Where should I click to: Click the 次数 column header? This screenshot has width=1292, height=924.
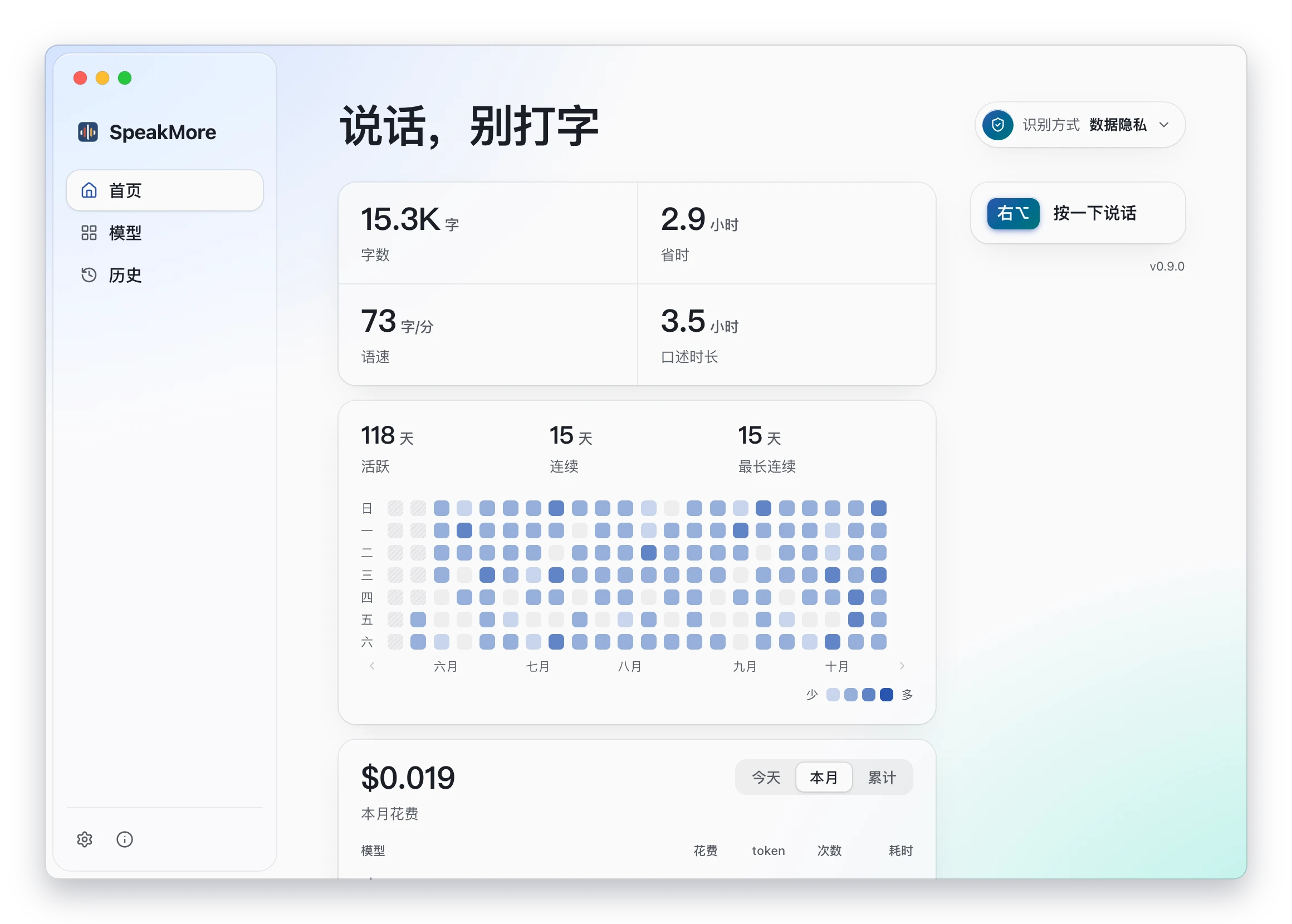829,851
